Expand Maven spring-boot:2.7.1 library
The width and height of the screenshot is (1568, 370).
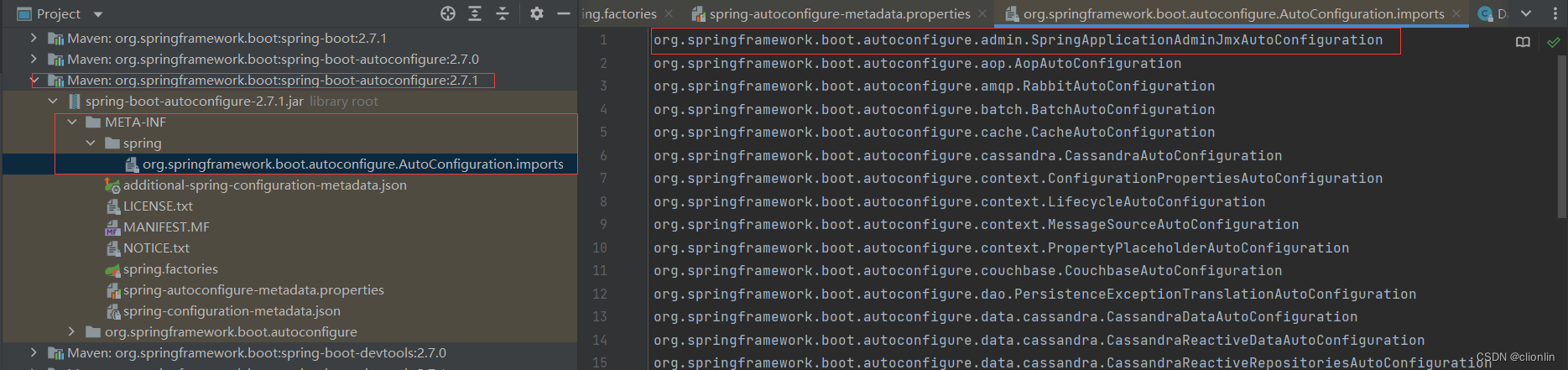[33, 38]
